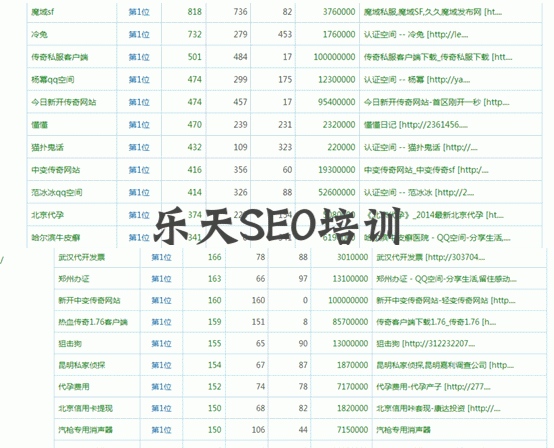Open page title 认证空间 -- 冷兔
This screenshot has height=448, width=554.
tap(394, 35)
